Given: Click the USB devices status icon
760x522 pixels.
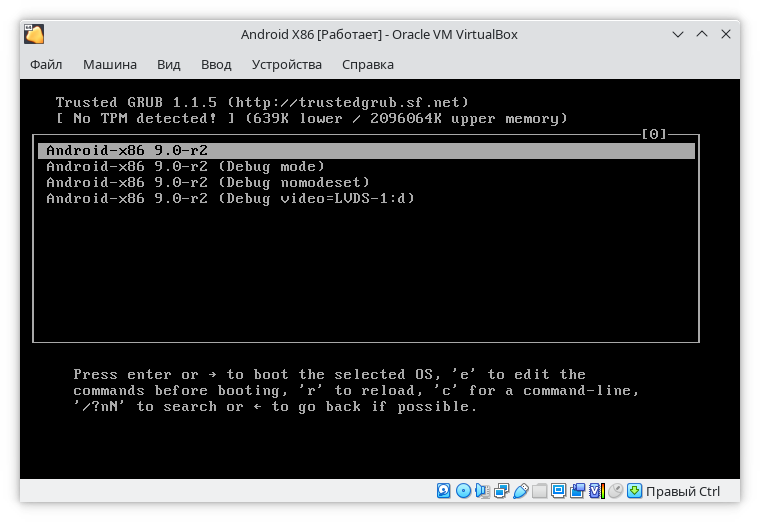Looking at the screenshot, I should tap(520, 491).
